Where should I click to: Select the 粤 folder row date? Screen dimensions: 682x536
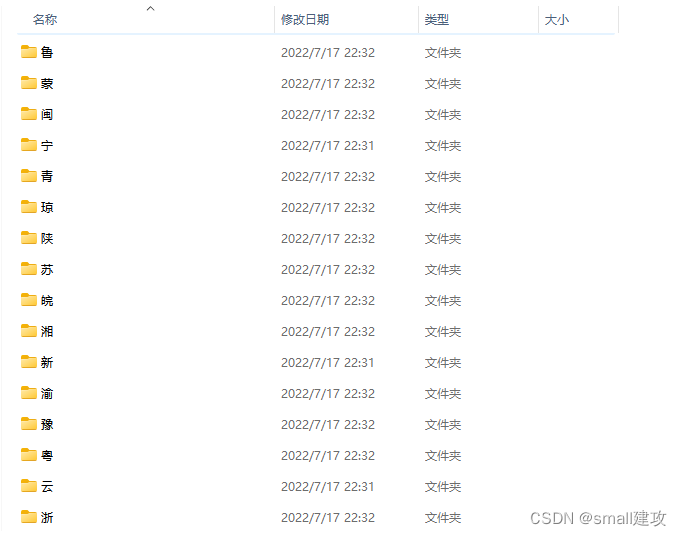pyautogui.click(x=328, y=456)
